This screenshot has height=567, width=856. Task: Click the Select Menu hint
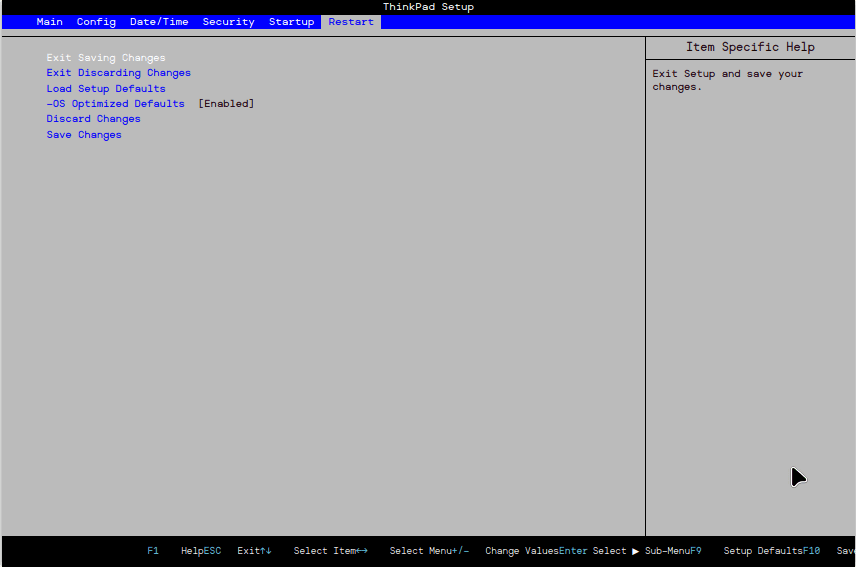(x=404, y=551)
